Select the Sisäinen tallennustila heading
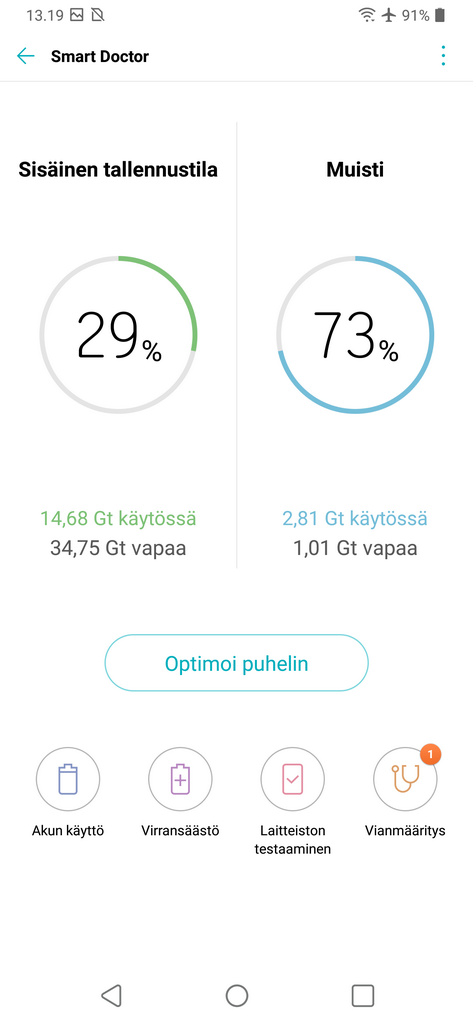 click(118, 170)
